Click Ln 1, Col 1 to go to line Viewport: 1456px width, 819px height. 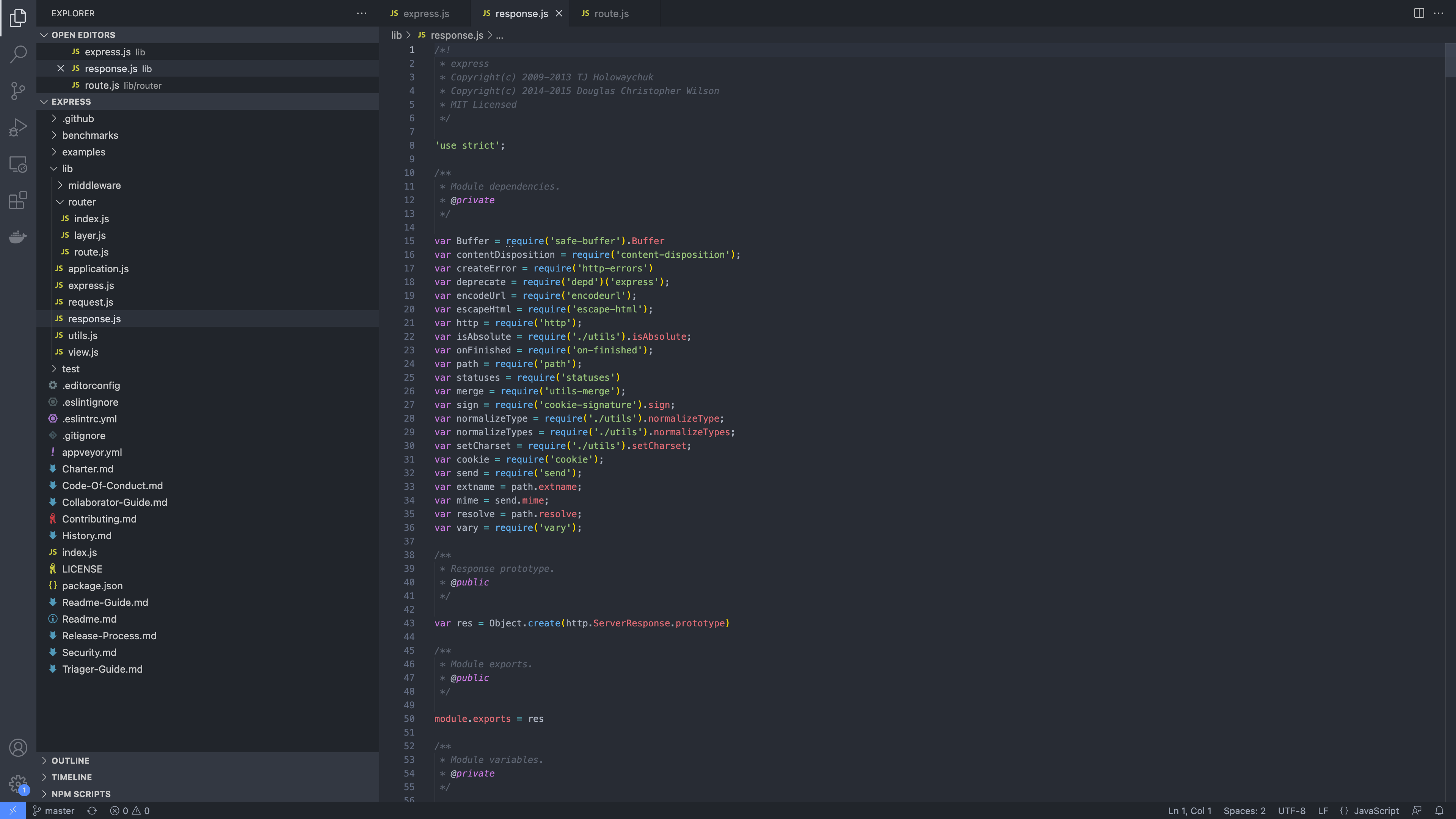1190,811
